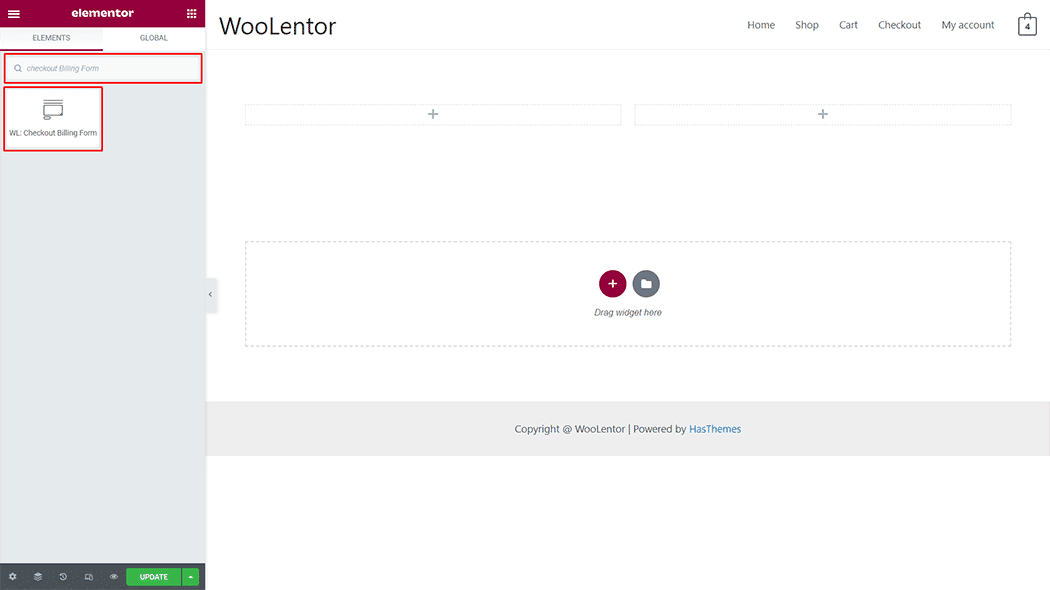Collapse the Elementor side panel
Viewport: 1050px width, 590px height.
pos(210,294)
